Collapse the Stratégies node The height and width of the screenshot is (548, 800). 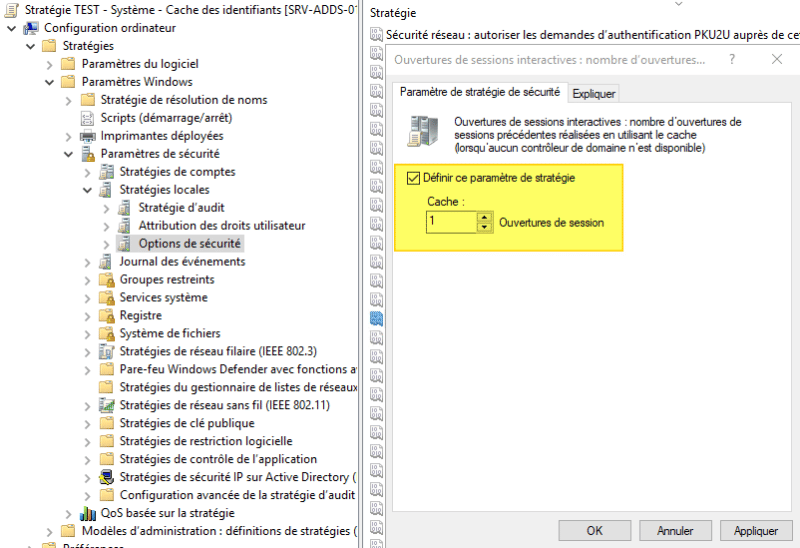[x=31, y=46]
